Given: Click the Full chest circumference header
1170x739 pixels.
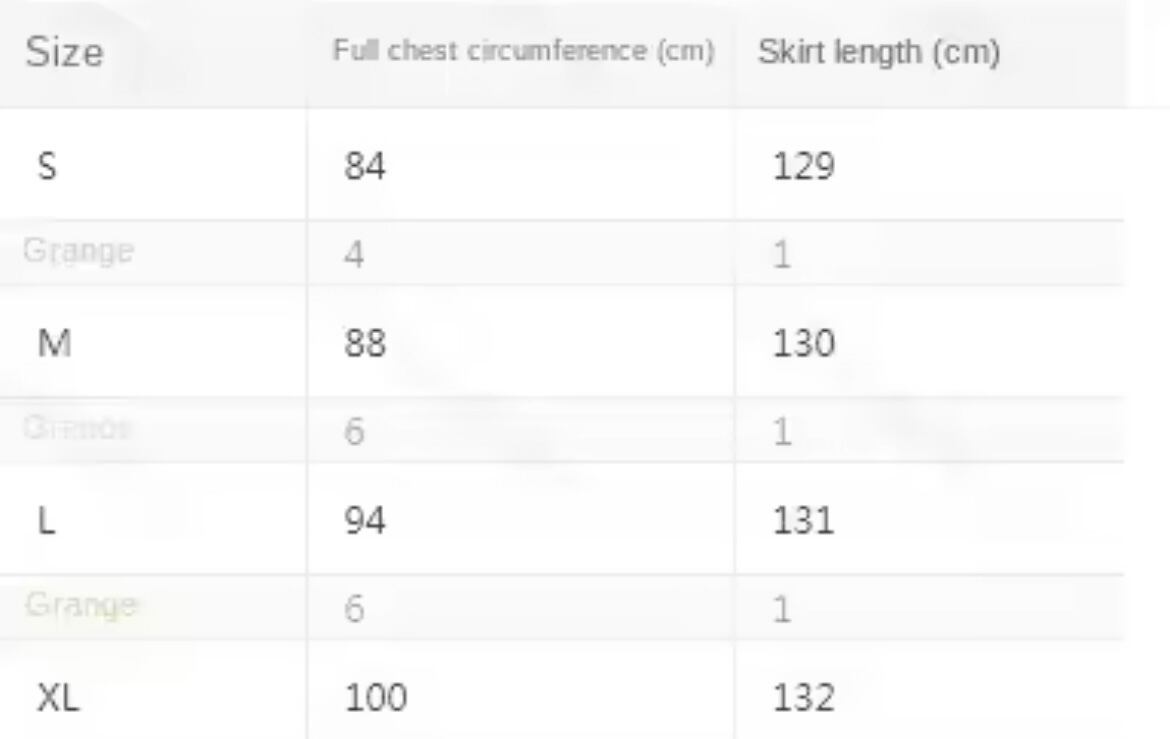Looking at the screenshot, I should coord(523,52).
